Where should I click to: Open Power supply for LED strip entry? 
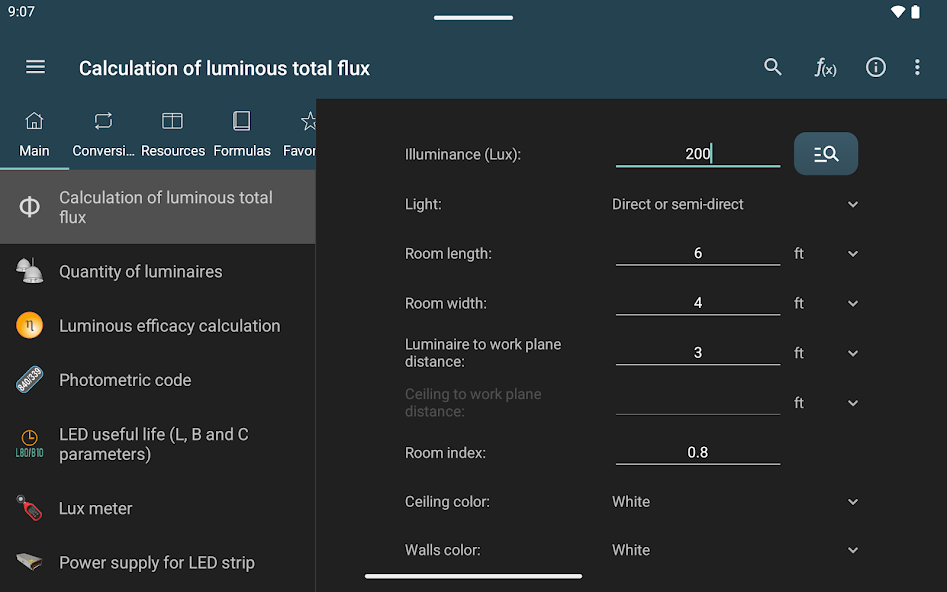pos(158,562)
